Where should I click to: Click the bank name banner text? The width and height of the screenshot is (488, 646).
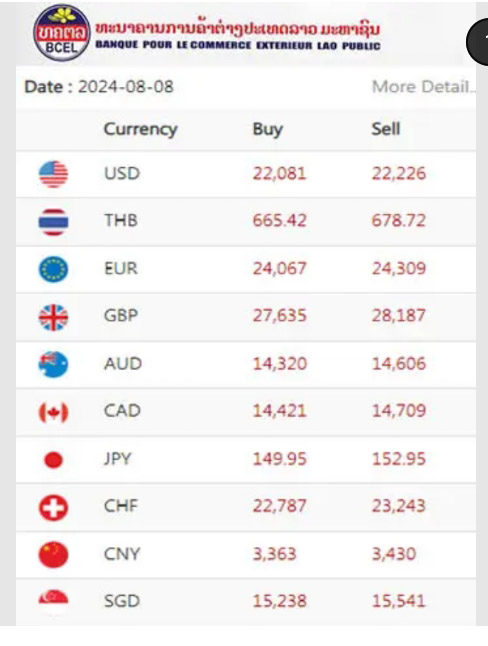click(x=238, y=35)
